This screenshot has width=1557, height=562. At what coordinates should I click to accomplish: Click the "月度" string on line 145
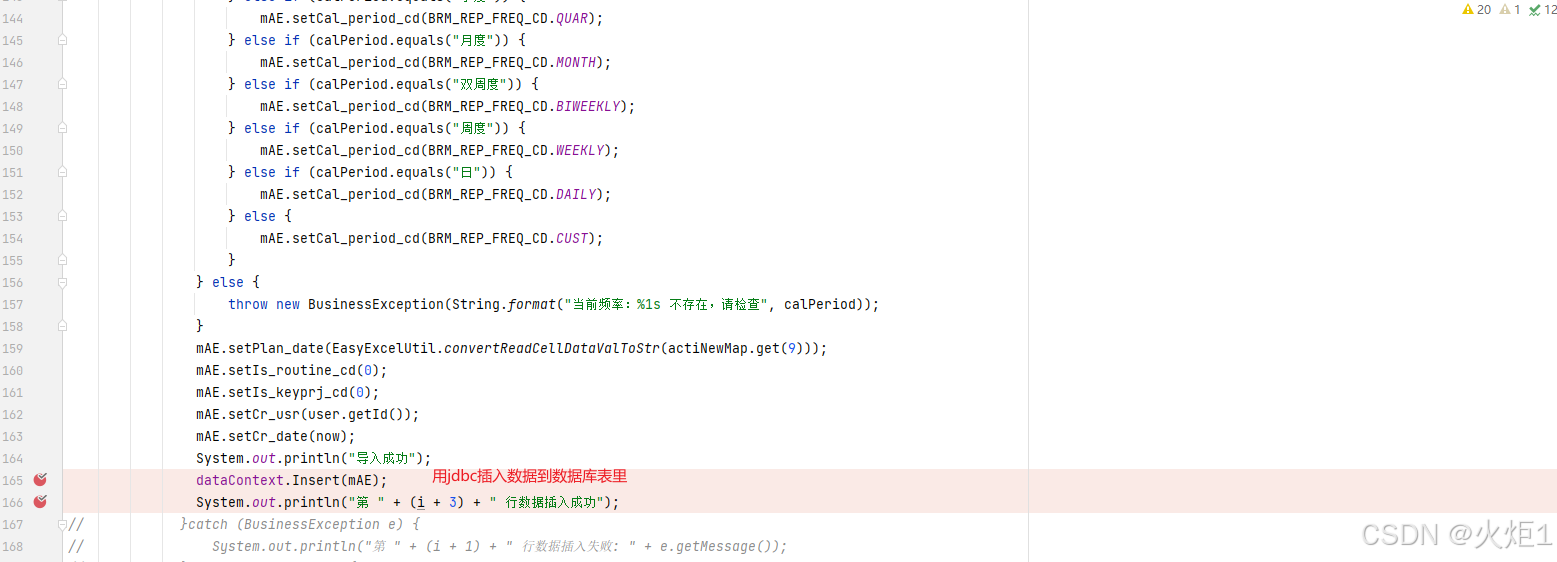pos(475,40)
